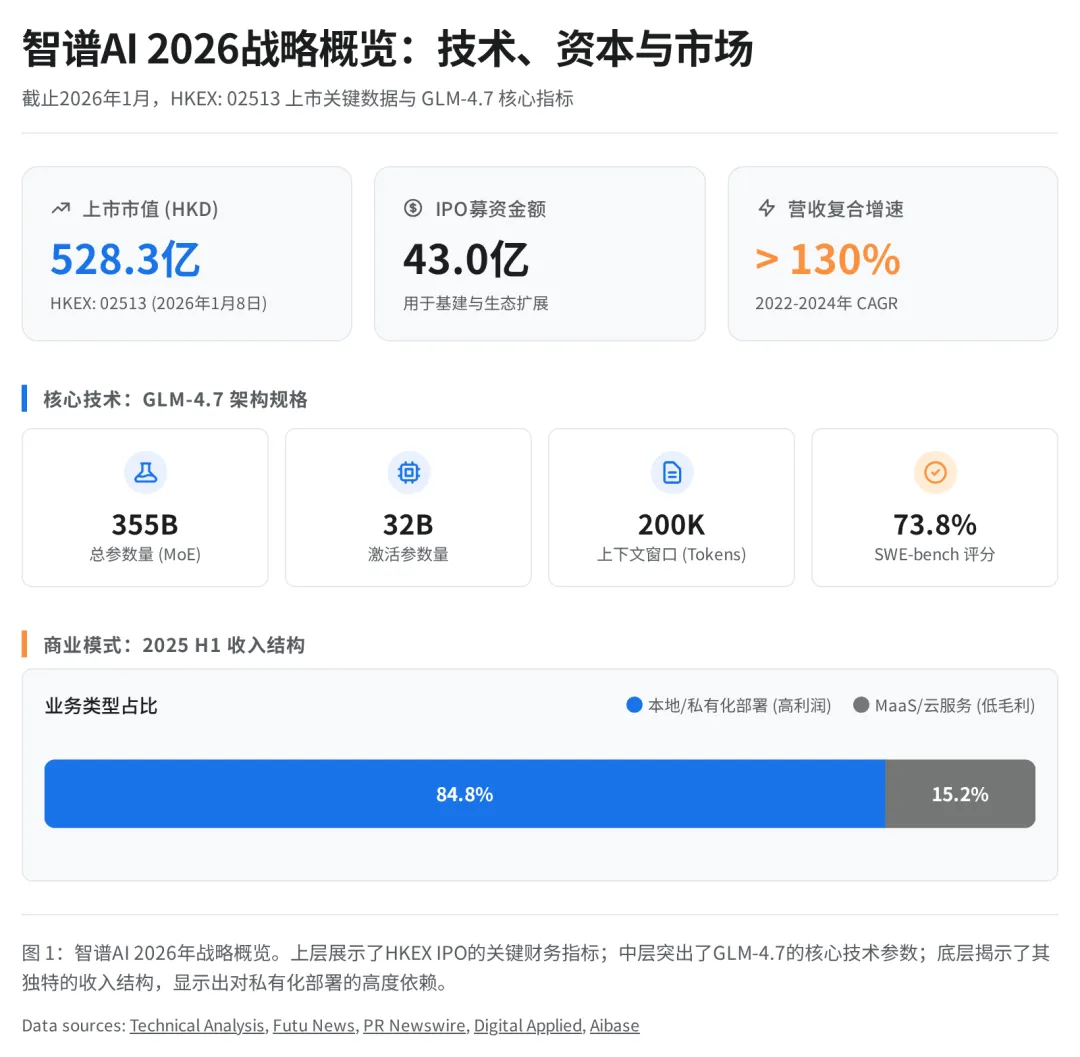Click the trending-up arrow icon beside 上市市值
Viewport: 1080px width, 1057px height.
tap(61, 208)
